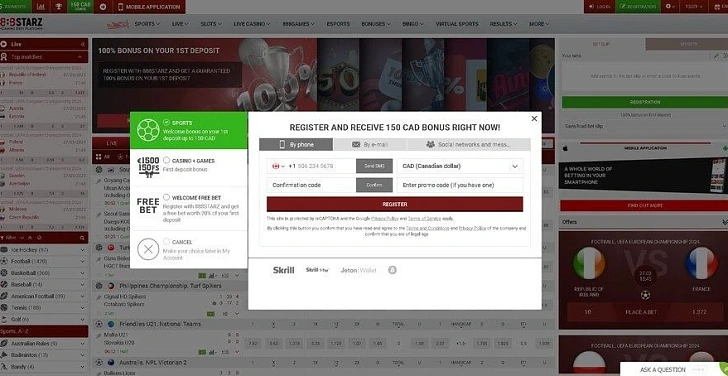728x376 pixels.
Task: Click the Send SMS button
Action: 374,166
